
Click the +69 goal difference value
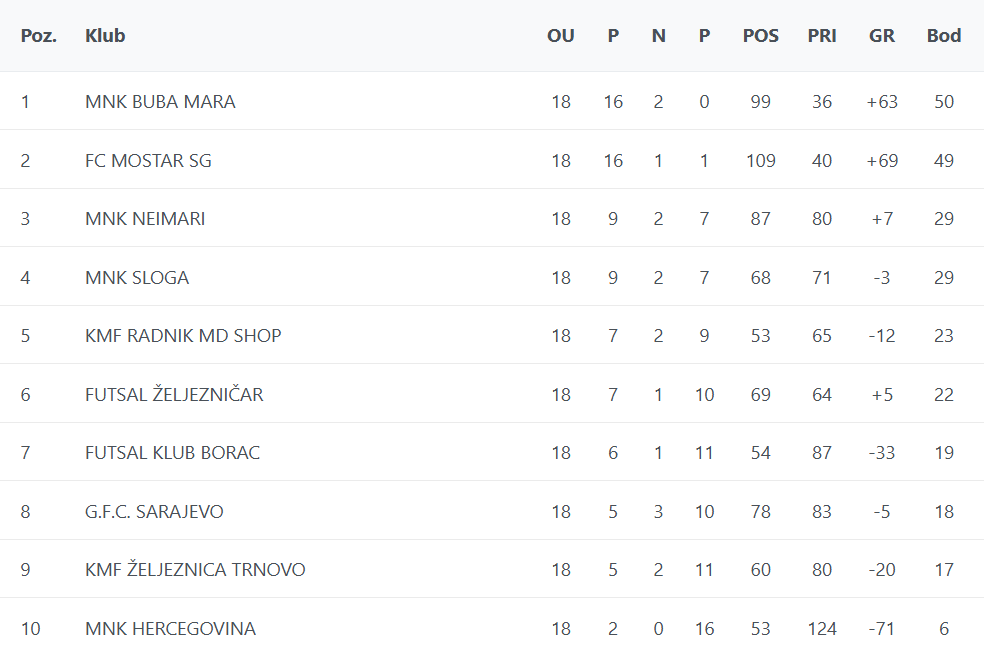click(x=882, y=161)
